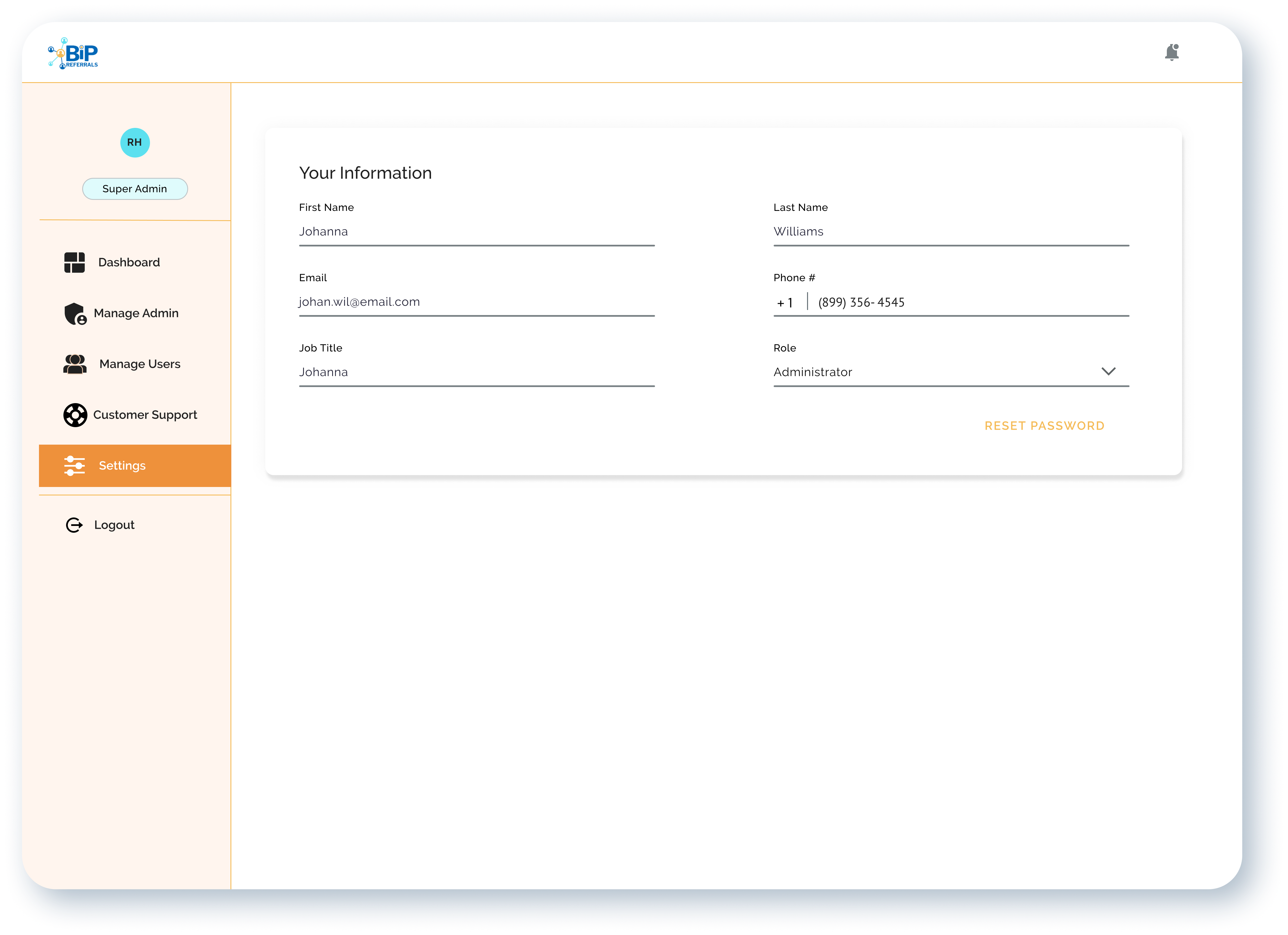
Task: Click the Logout arrow icon
Action: click(74, 525)
